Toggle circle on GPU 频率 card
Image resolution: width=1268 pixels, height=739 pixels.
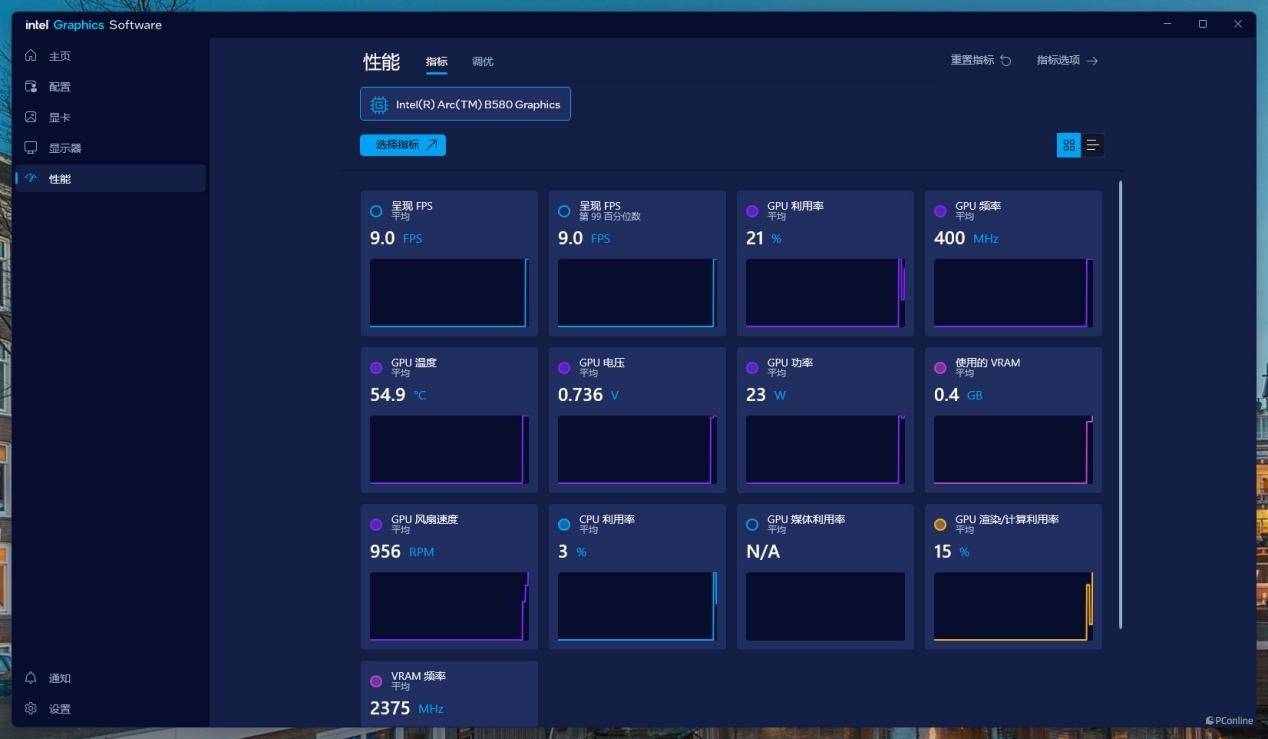tap(940, 211)
